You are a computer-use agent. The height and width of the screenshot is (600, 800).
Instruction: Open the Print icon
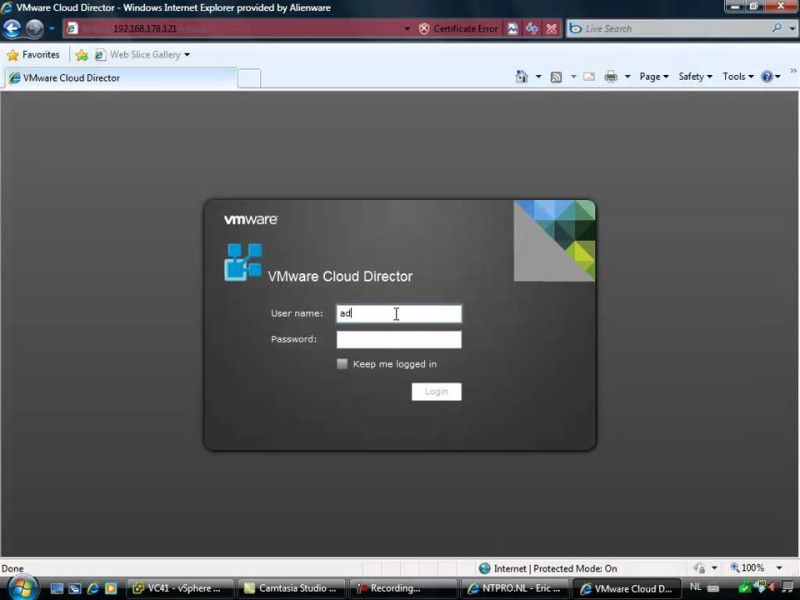(x=610, y=75)
